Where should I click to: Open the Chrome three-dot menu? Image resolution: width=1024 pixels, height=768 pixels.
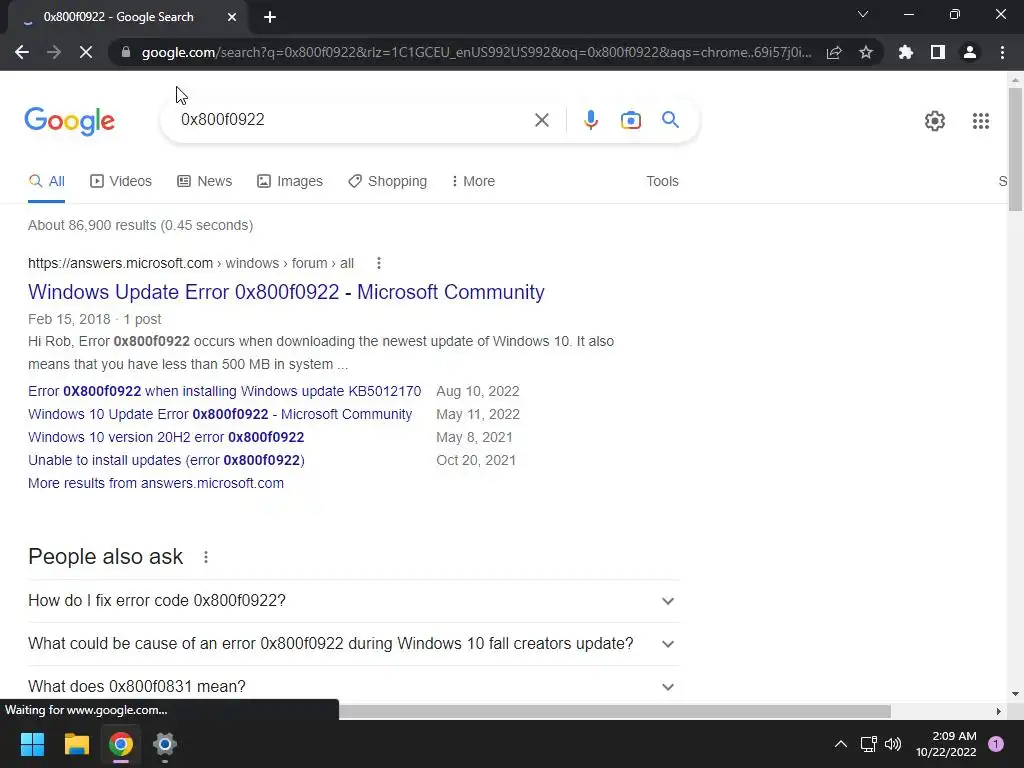pos(1002,52)
